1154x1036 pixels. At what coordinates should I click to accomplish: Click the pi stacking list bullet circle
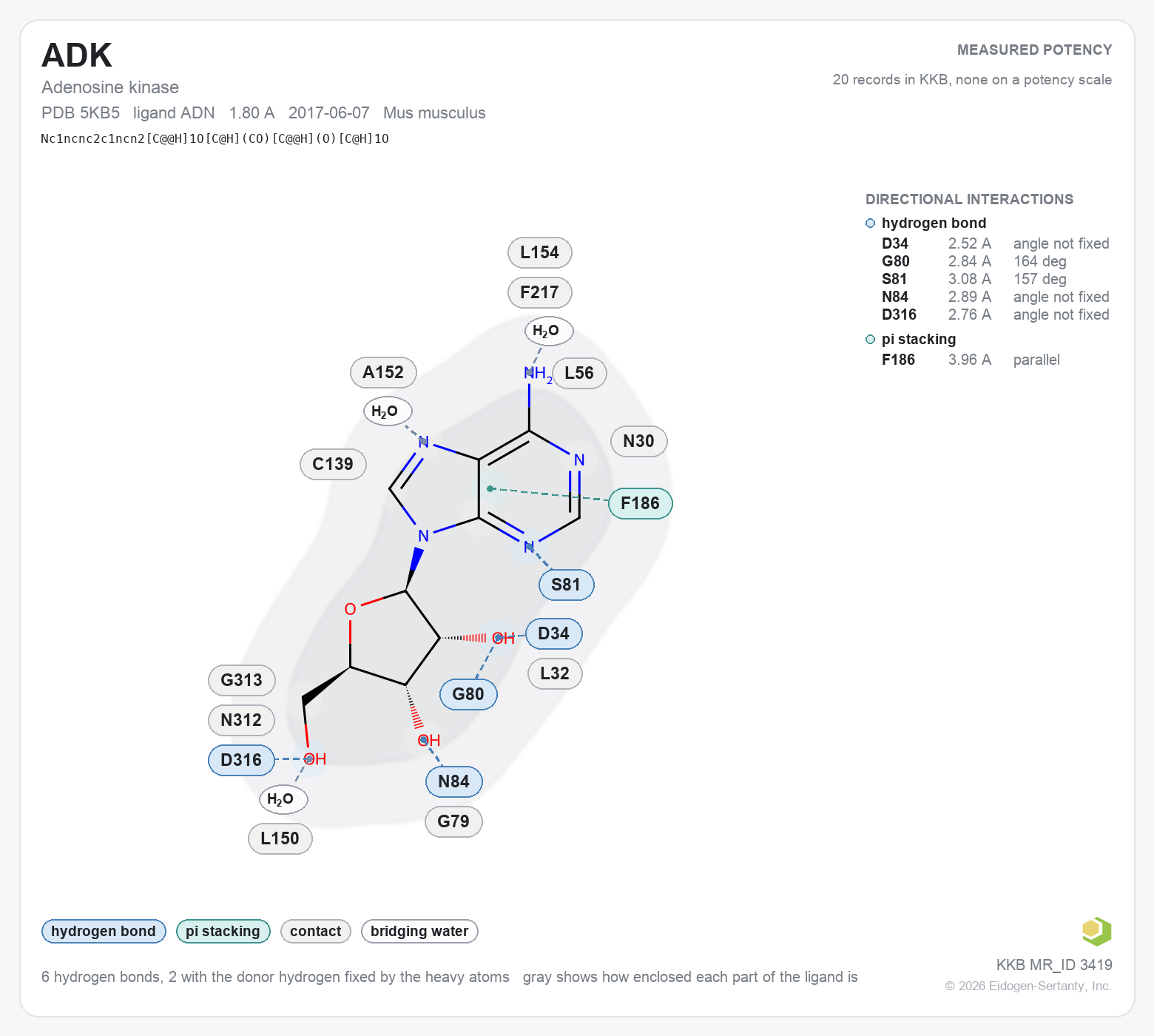871,340
